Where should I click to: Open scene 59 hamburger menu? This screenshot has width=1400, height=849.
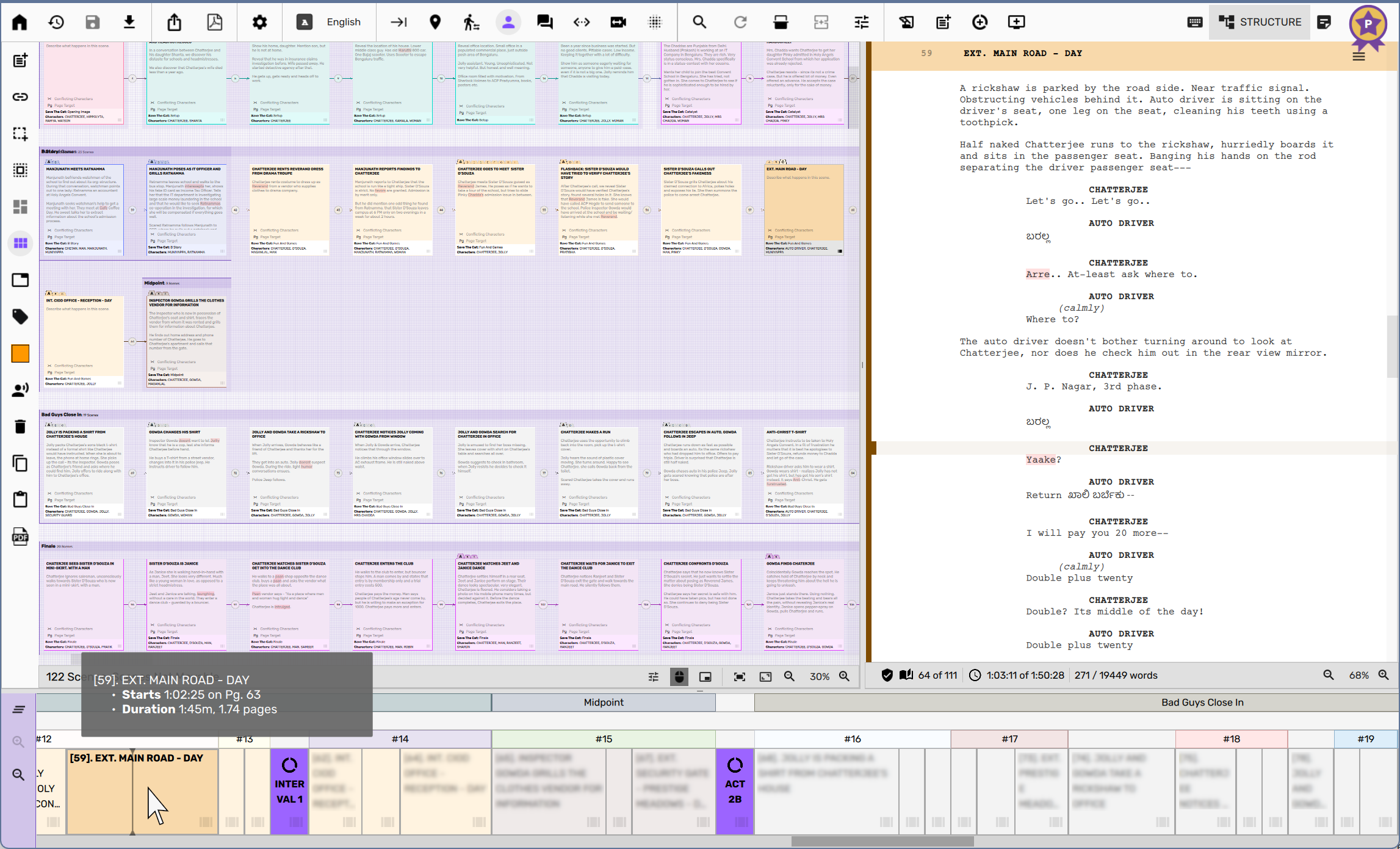coord(1359,57)
